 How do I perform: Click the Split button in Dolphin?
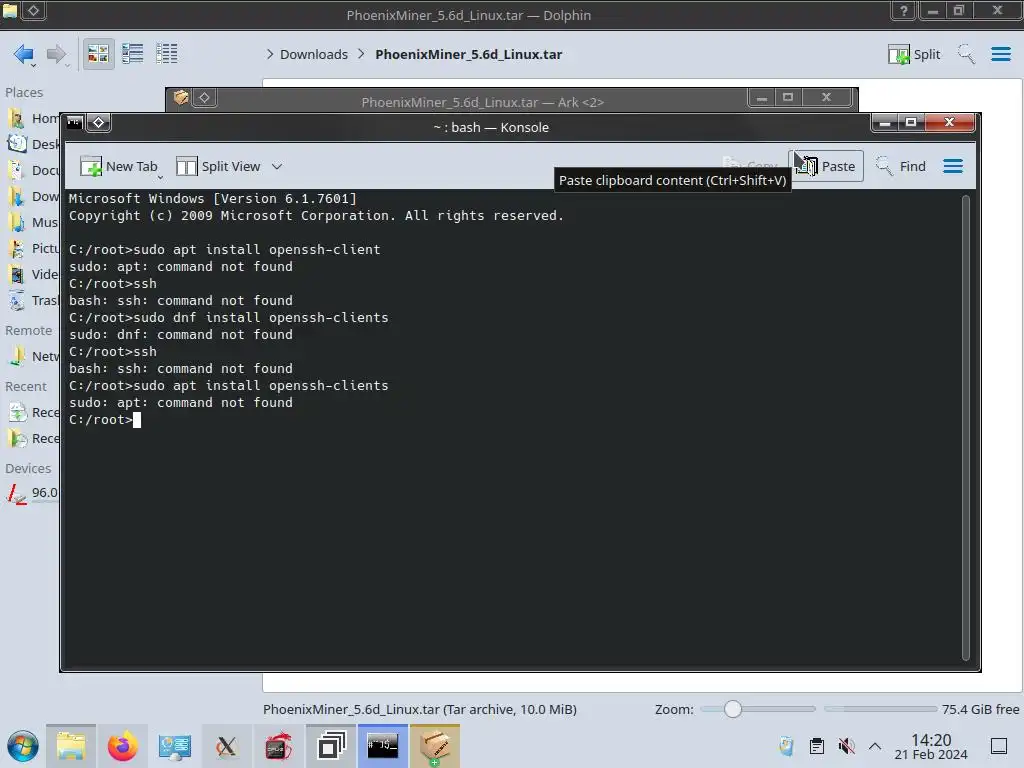click(914, 54)
